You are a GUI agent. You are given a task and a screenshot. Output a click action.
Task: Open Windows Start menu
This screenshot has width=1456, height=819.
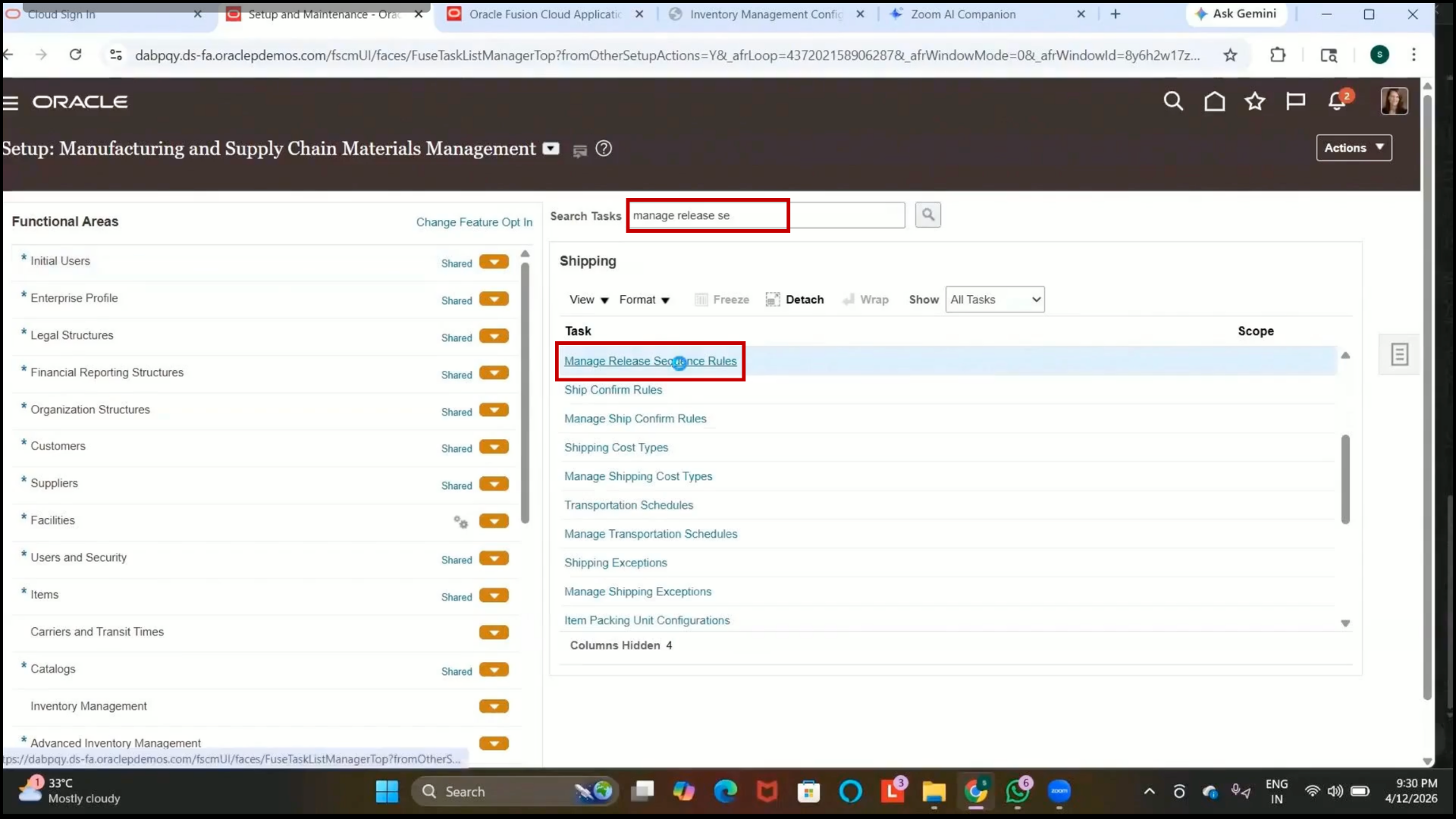tap(387, 792)
